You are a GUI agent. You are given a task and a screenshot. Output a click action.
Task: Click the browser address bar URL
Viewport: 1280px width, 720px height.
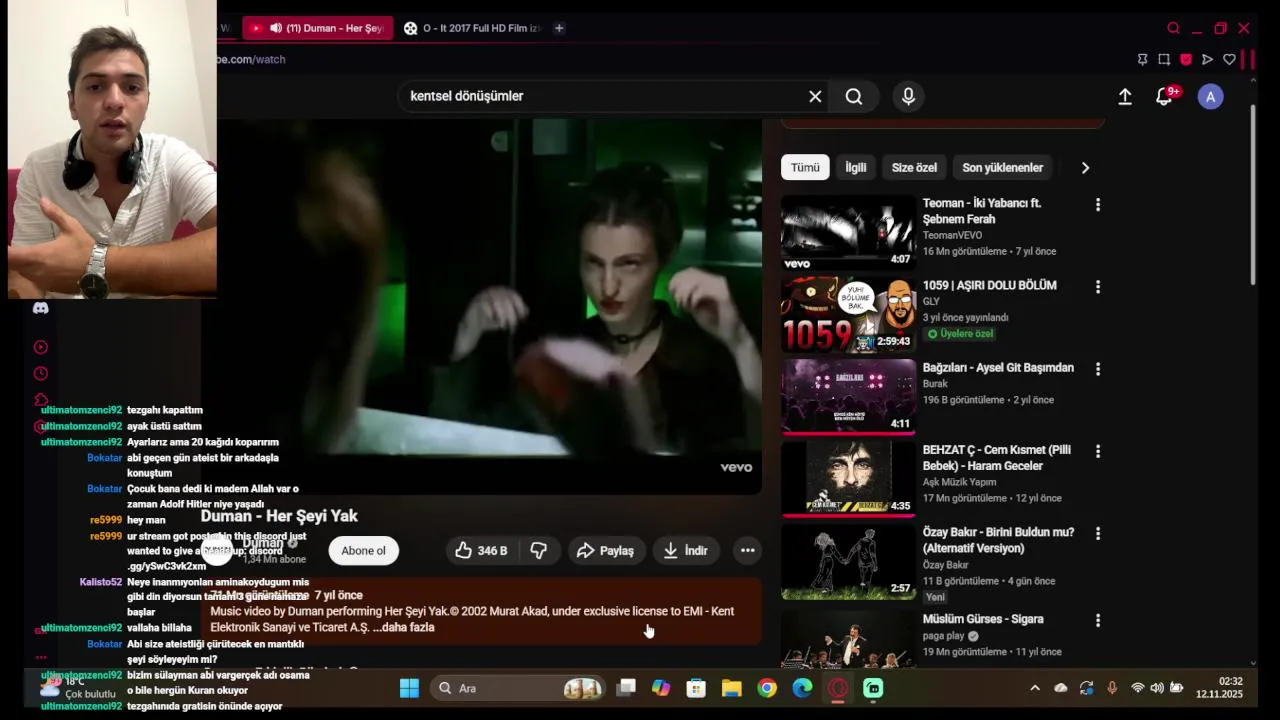[x=251, y=59]
